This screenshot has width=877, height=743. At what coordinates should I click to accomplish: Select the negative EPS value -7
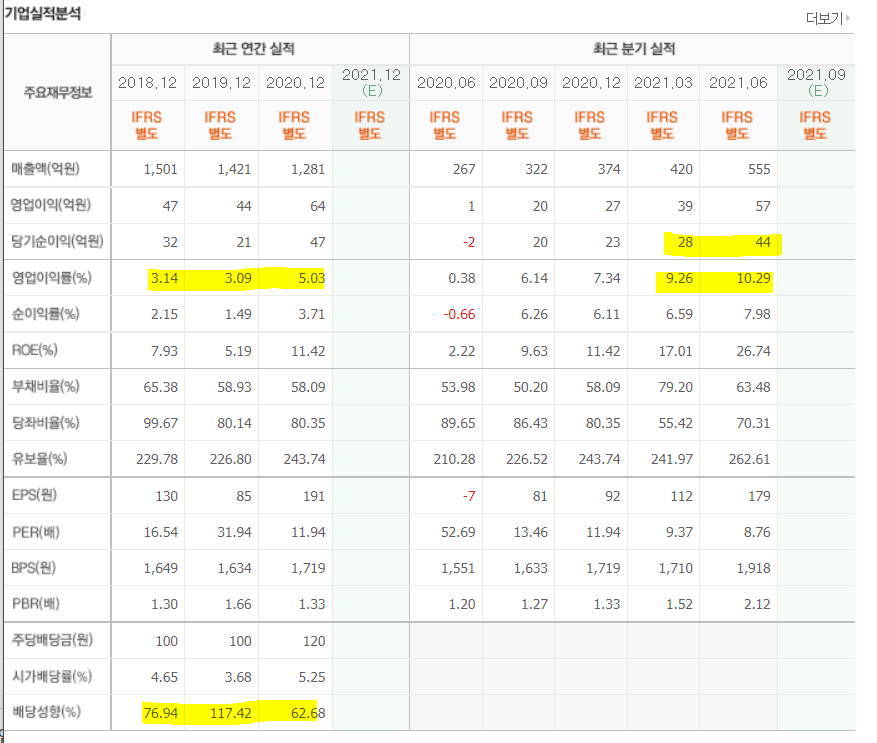click(469, 496)
